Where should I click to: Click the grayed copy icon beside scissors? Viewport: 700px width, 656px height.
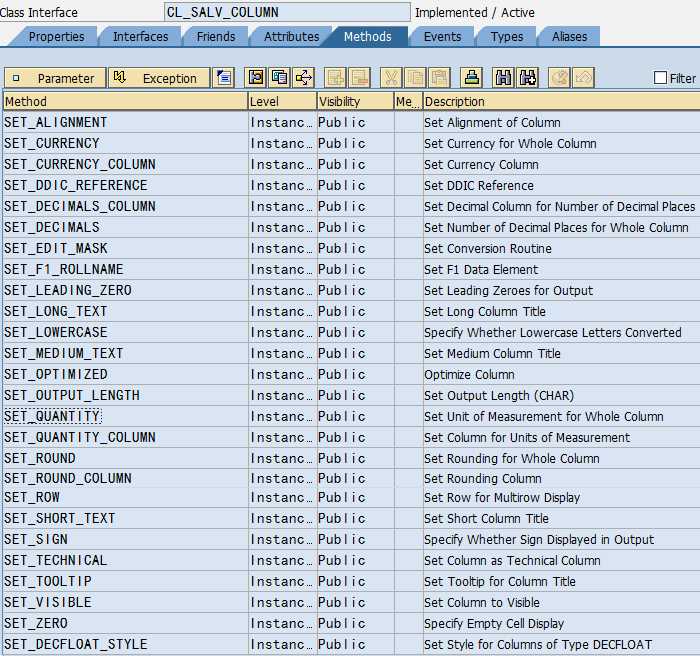[415, 78]
